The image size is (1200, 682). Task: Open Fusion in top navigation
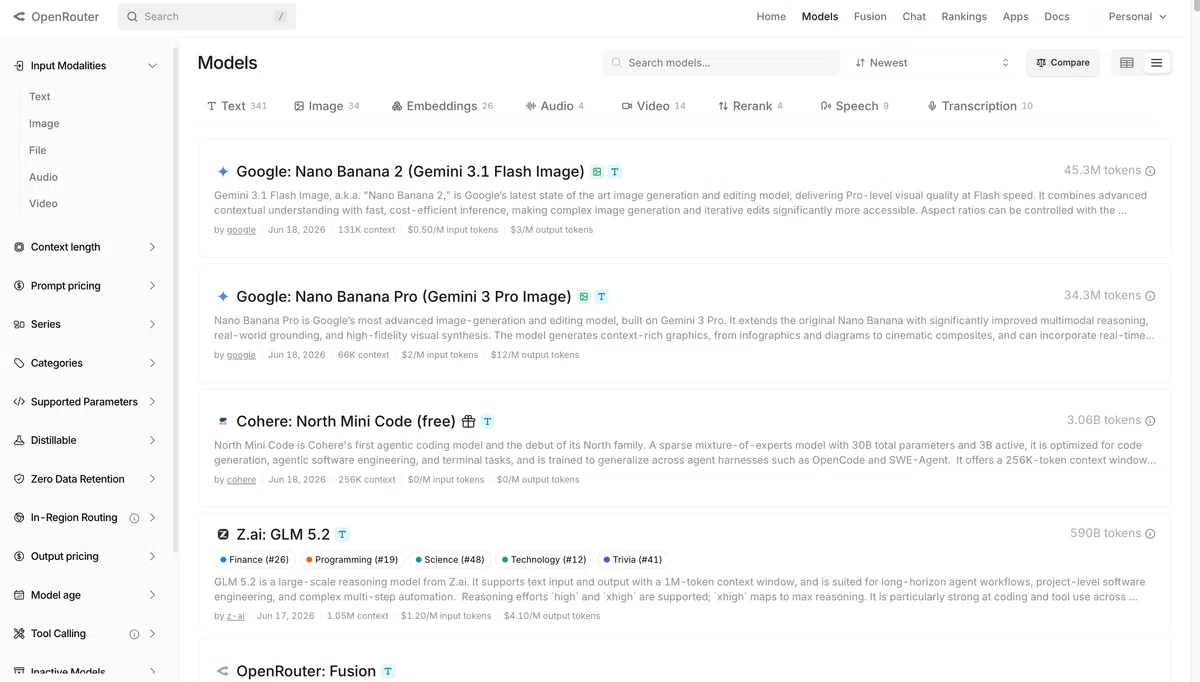(x=870, y=17)
